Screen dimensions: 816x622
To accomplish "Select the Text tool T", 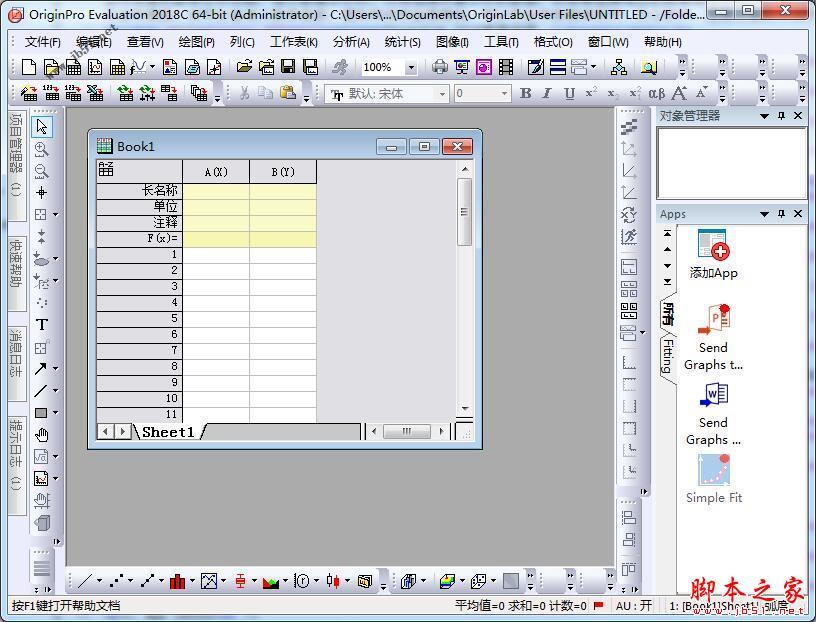I will [x=42, y=325].
